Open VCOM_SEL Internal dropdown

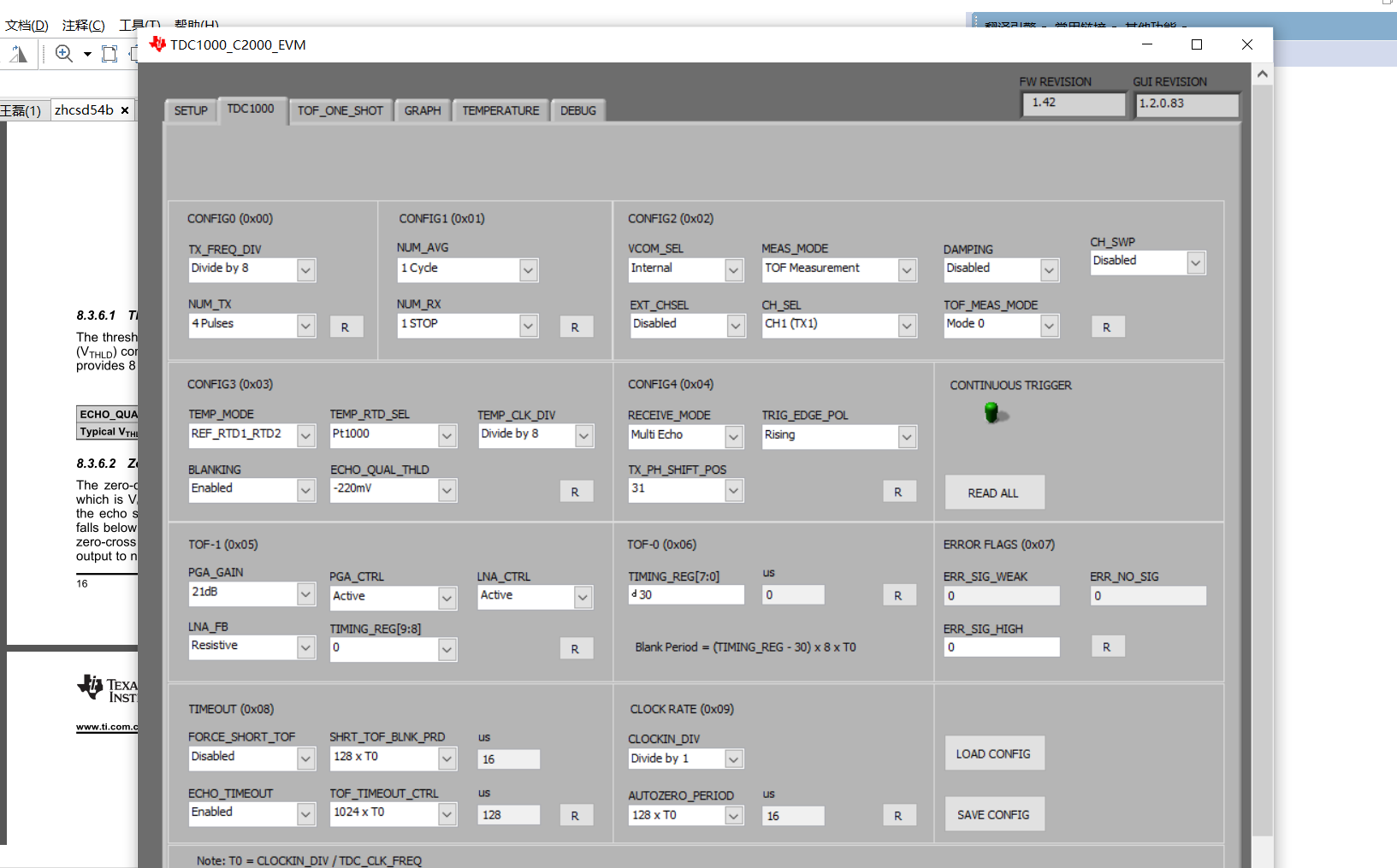click(x=734, y=270)
